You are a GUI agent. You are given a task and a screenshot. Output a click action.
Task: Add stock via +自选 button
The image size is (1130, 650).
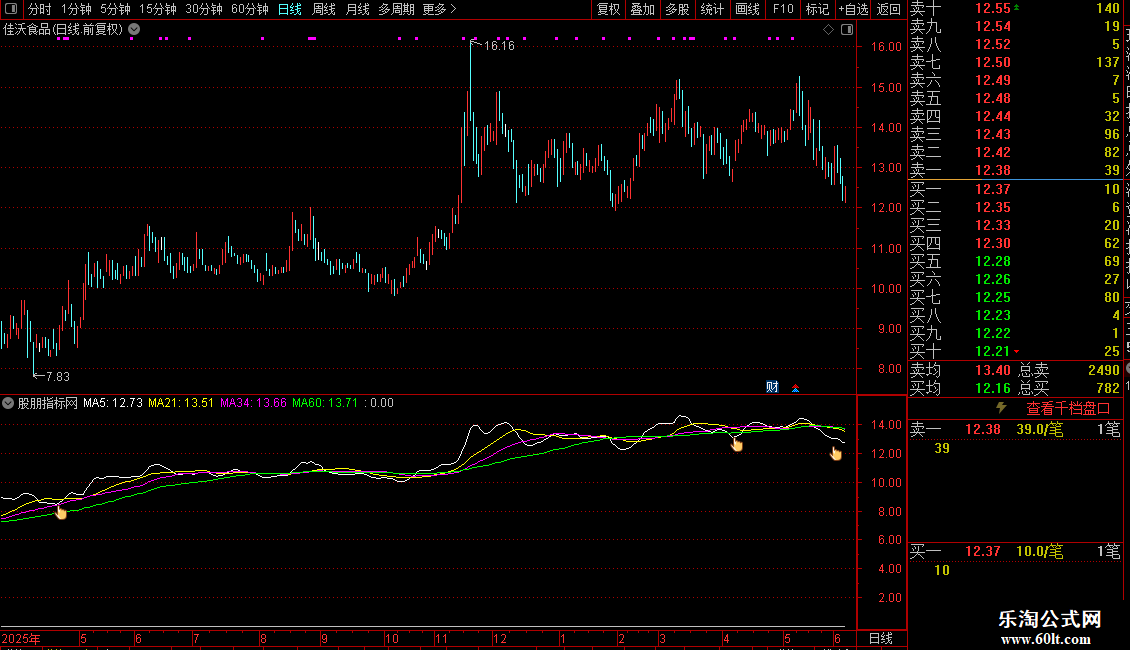pos(853,9)
